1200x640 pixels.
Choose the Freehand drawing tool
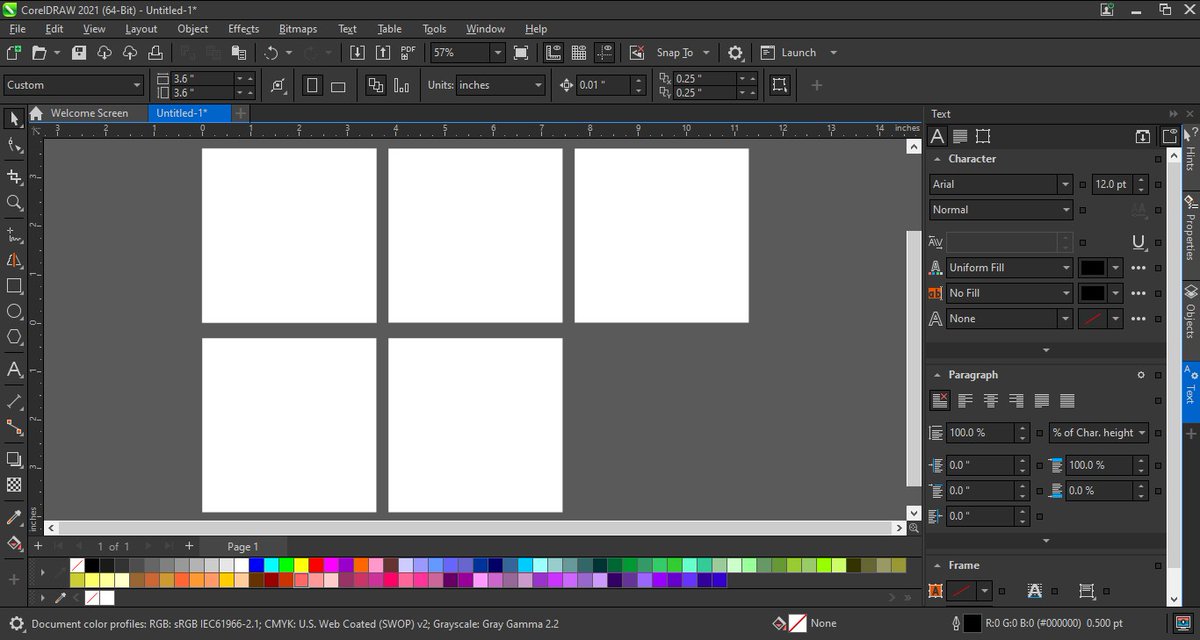coord(14,235)
